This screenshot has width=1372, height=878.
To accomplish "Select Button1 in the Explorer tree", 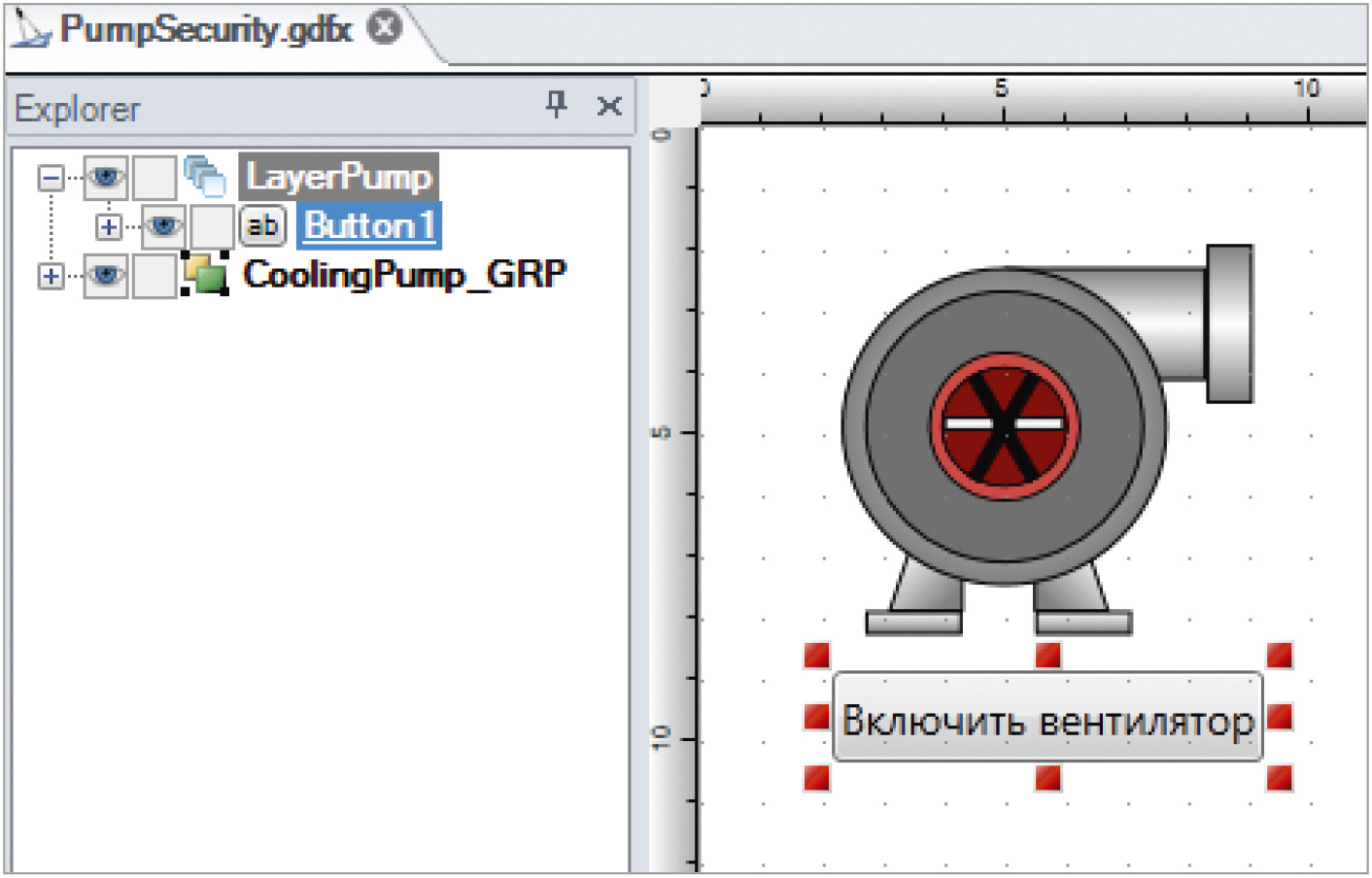I will (x=369, y=226).
